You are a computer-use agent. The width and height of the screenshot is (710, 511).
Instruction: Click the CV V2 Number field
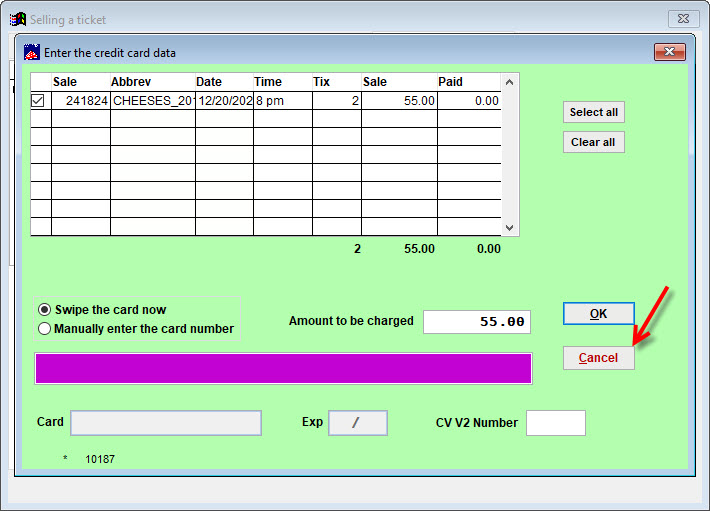[555, 423]
